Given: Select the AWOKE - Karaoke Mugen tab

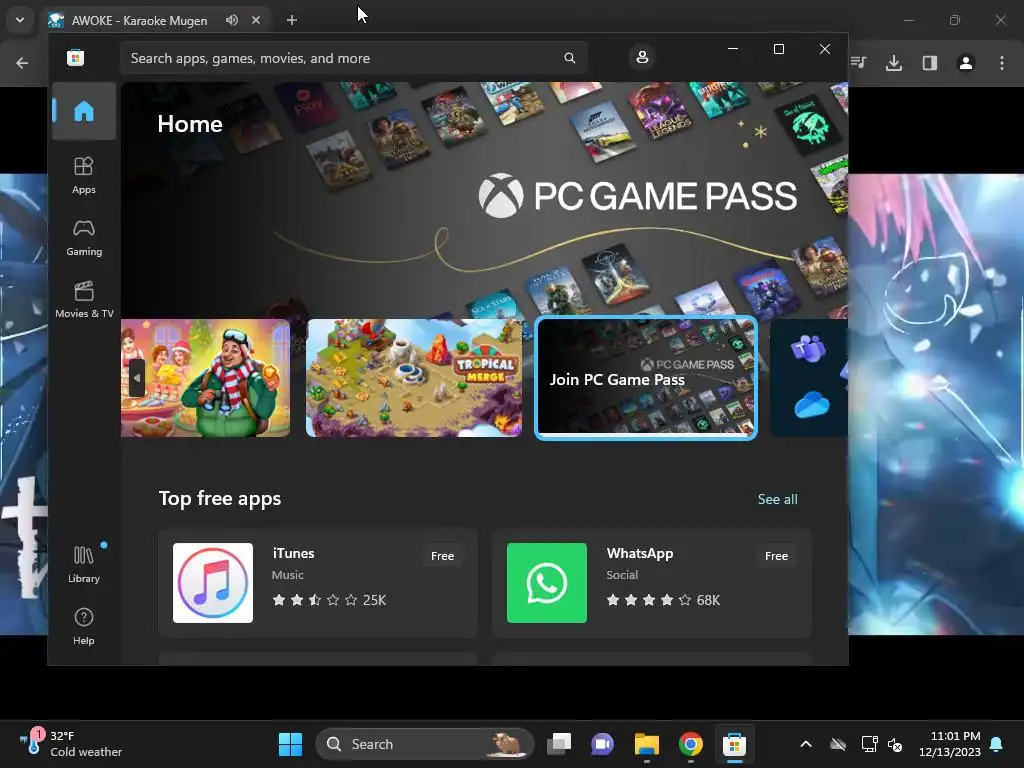Looking at the screenshot, I should [x=155, y=20].
